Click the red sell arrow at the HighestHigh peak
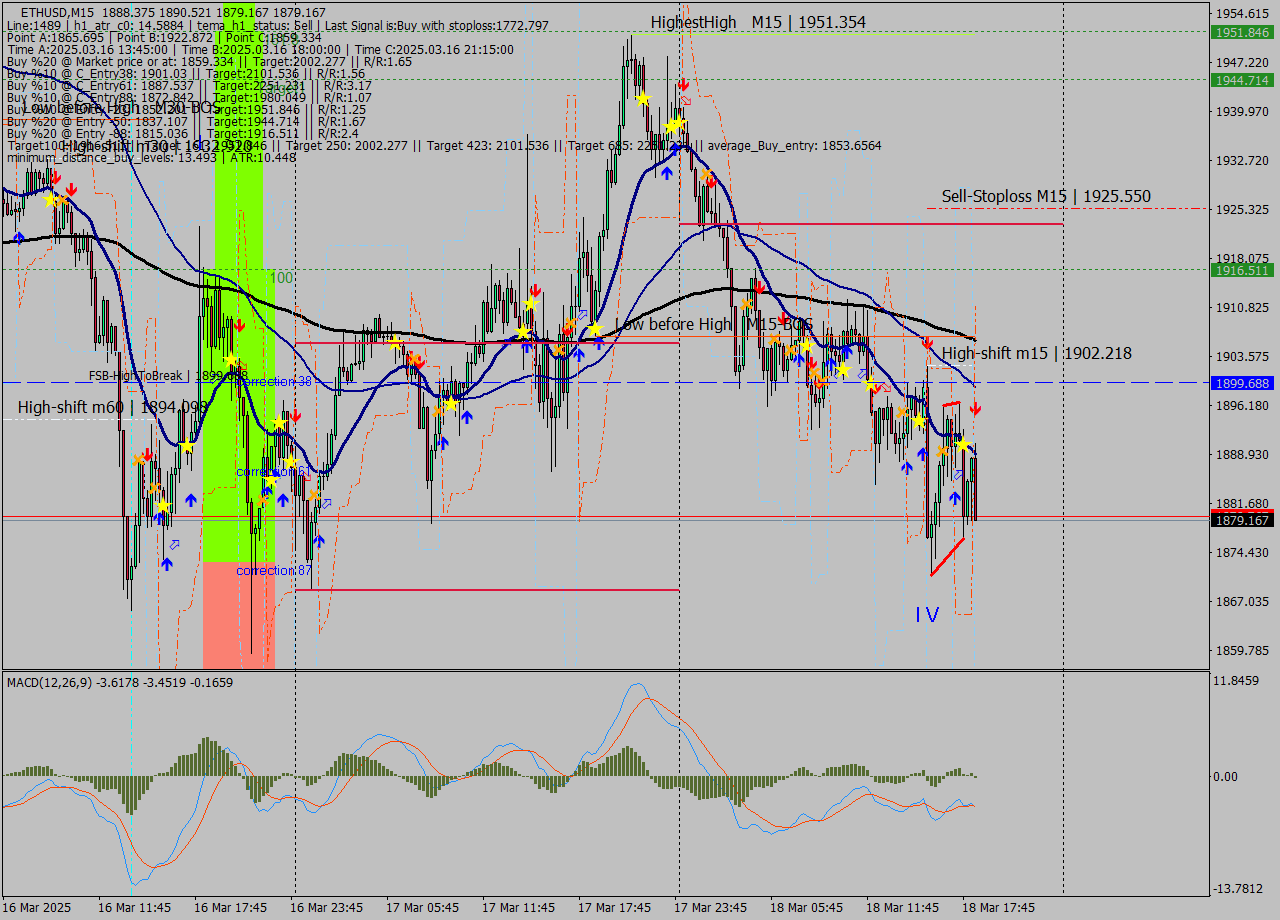Image resolution: width=1280 pixels, height=920 pixels. (684, 85)
